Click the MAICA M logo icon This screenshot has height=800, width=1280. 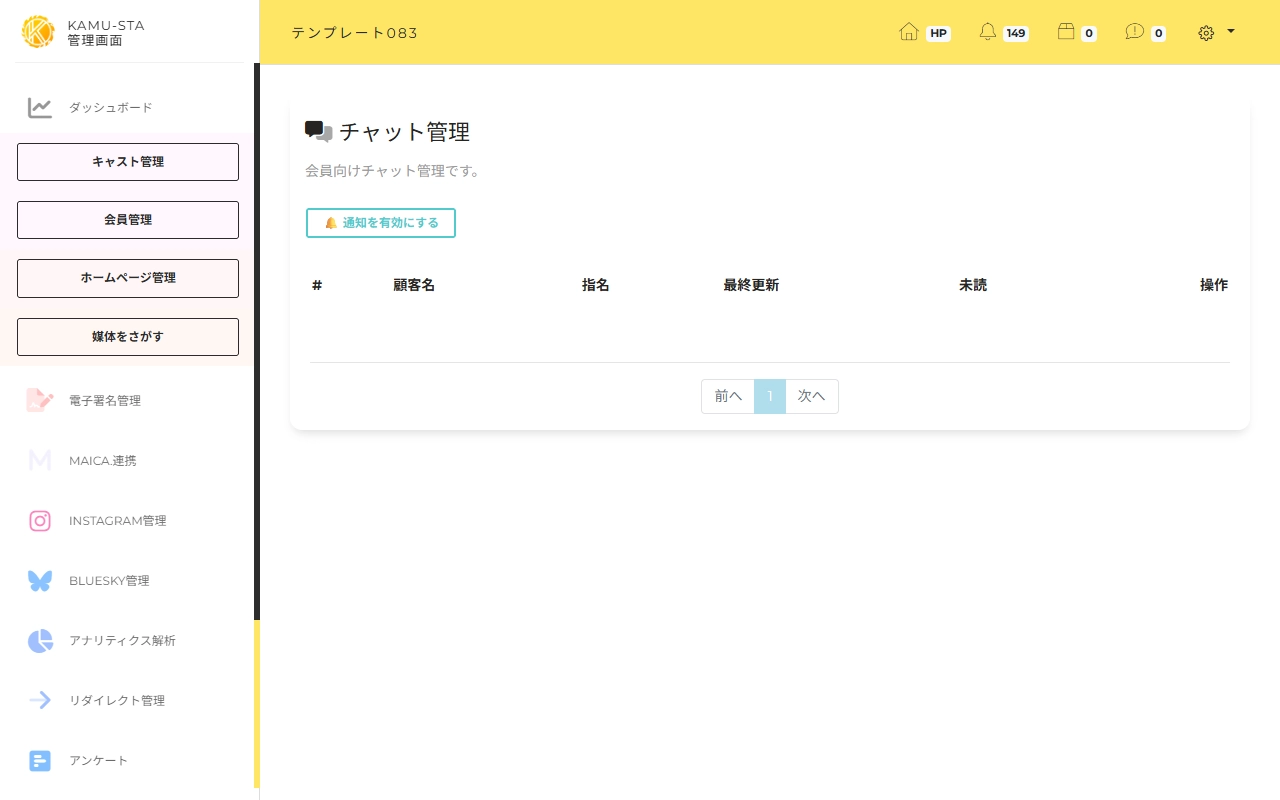click(x=40, y=461)
